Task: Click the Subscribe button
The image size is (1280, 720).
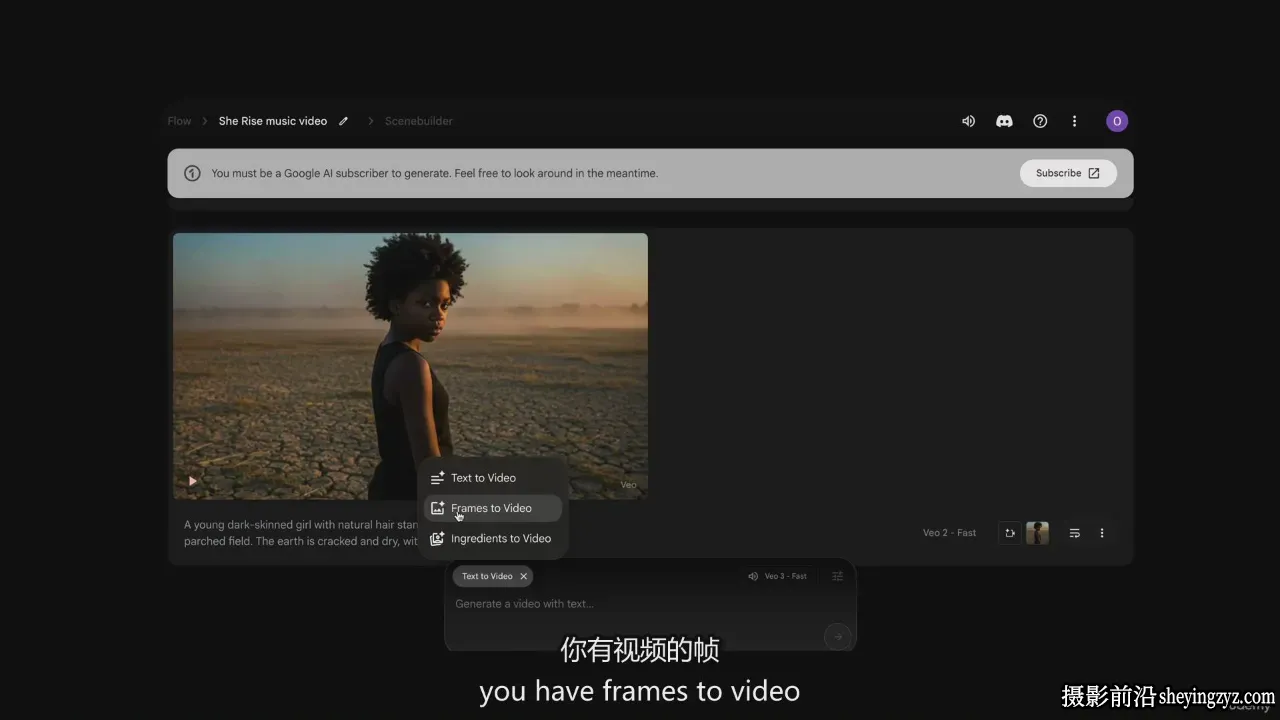Action: click(1068, 173)
